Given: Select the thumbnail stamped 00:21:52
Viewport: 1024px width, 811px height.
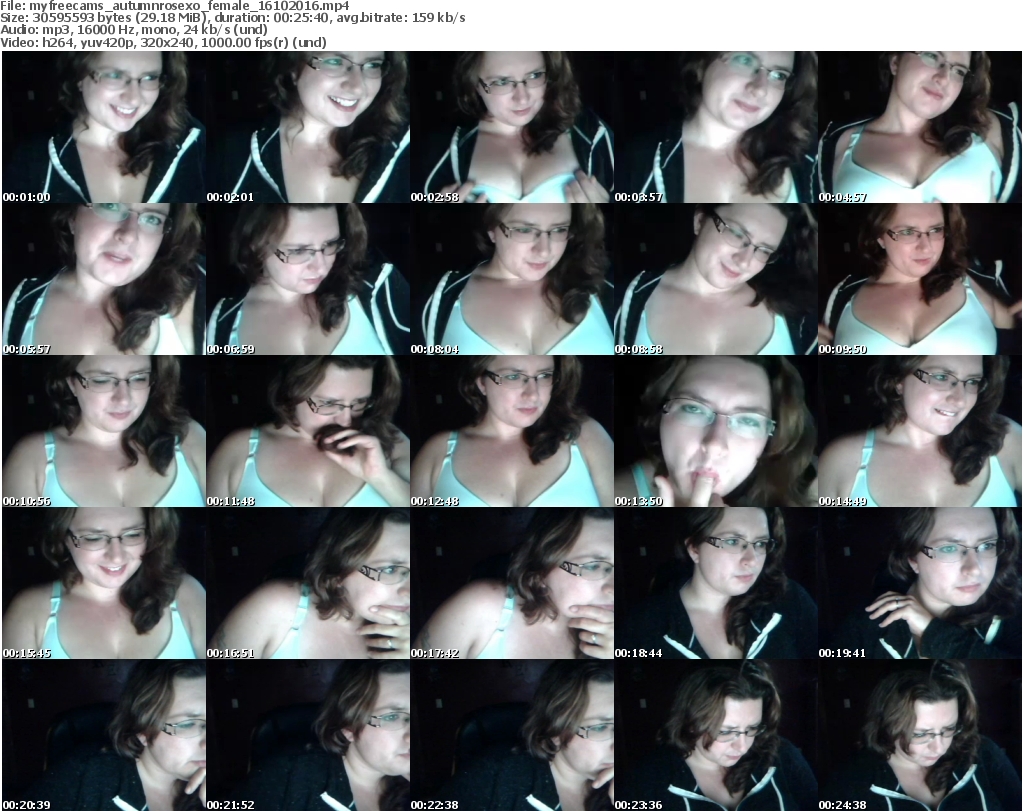Looking at the screenshot, I should tap(308, 735).
